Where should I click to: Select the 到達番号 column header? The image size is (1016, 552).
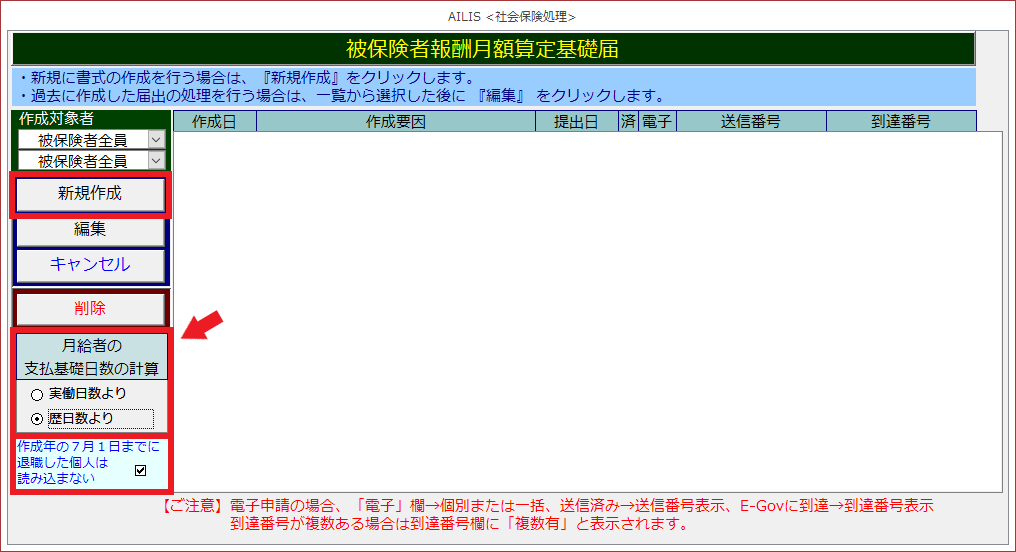pyautogui.click(x=900, y=122)
